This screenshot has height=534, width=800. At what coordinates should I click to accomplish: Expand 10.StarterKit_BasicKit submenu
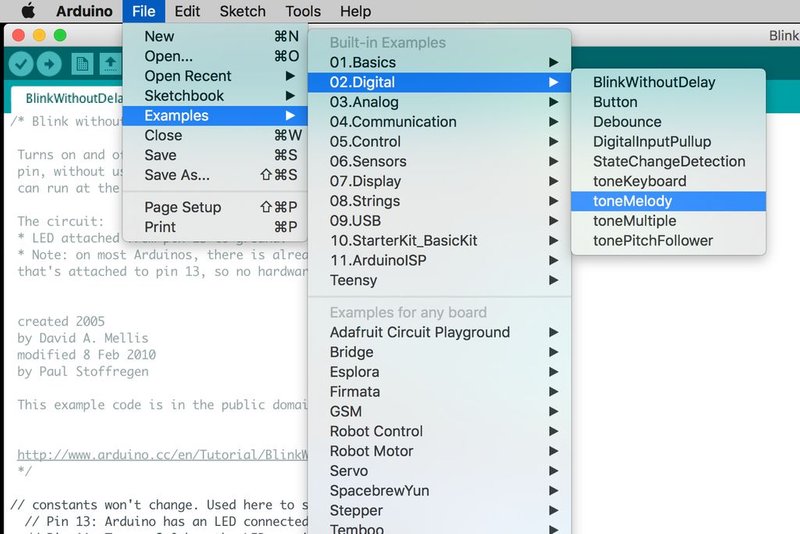coord(439,241)
